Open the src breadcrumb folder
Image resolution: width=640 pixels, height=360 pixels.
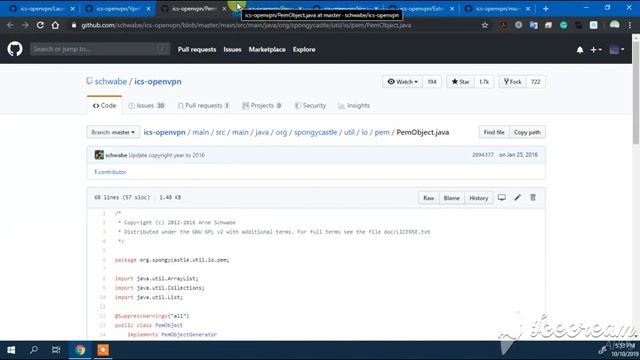[x=220, y=132]
